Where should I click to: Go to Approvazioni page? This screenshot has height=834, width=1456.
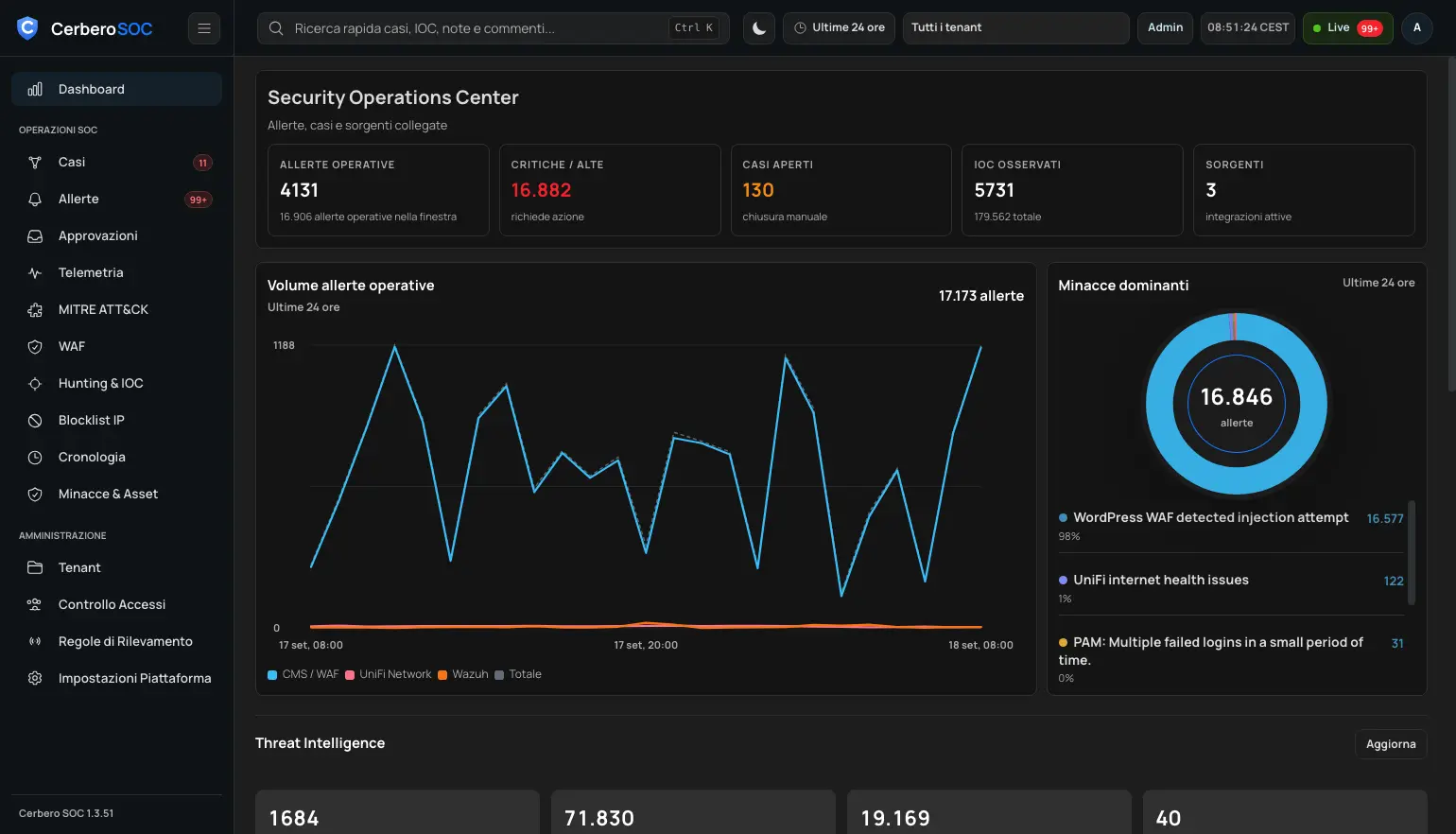click(116, 236)
